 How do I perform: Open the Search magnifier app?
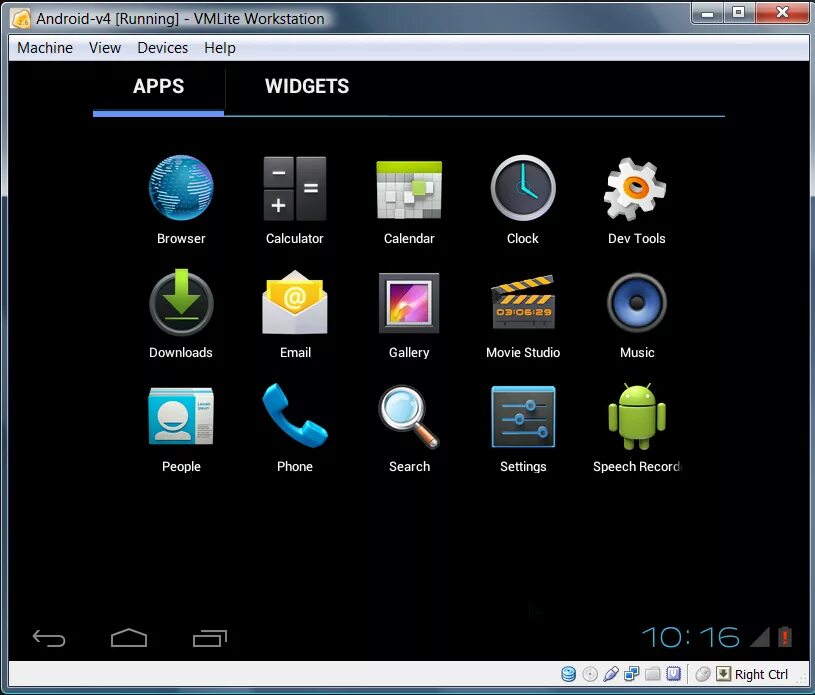pyautogui.click(x=409, y=416)
